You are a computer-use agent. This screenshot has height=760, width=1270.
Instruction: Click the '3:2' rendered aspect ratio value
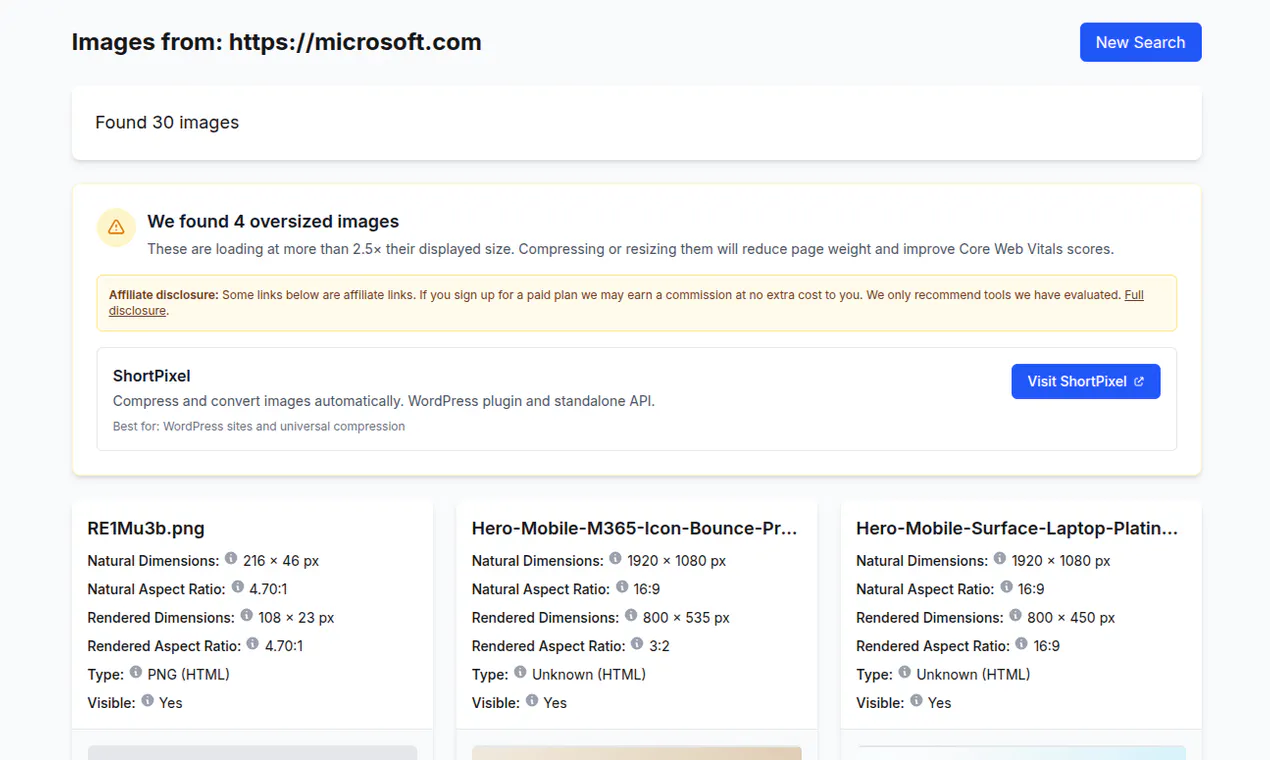pyautogui.click(x=659, y=646)
